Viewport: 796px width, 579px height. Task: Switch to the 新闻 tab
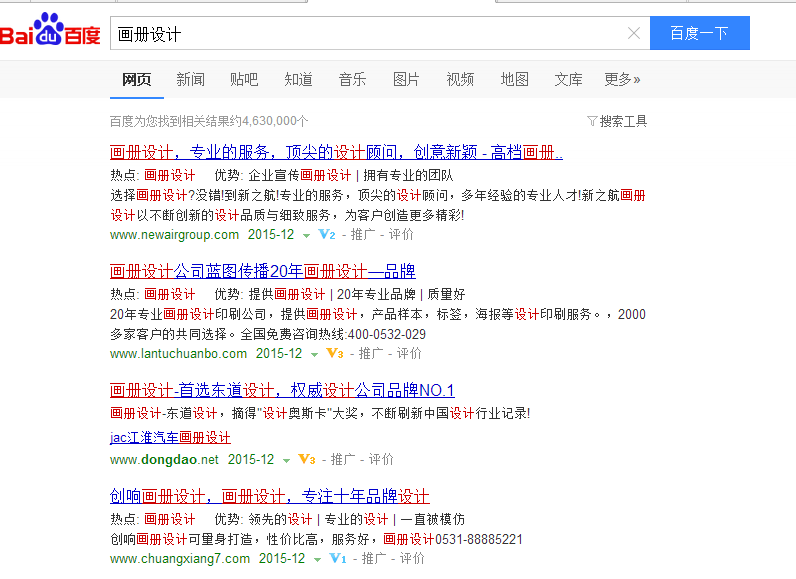coord(190,80)
